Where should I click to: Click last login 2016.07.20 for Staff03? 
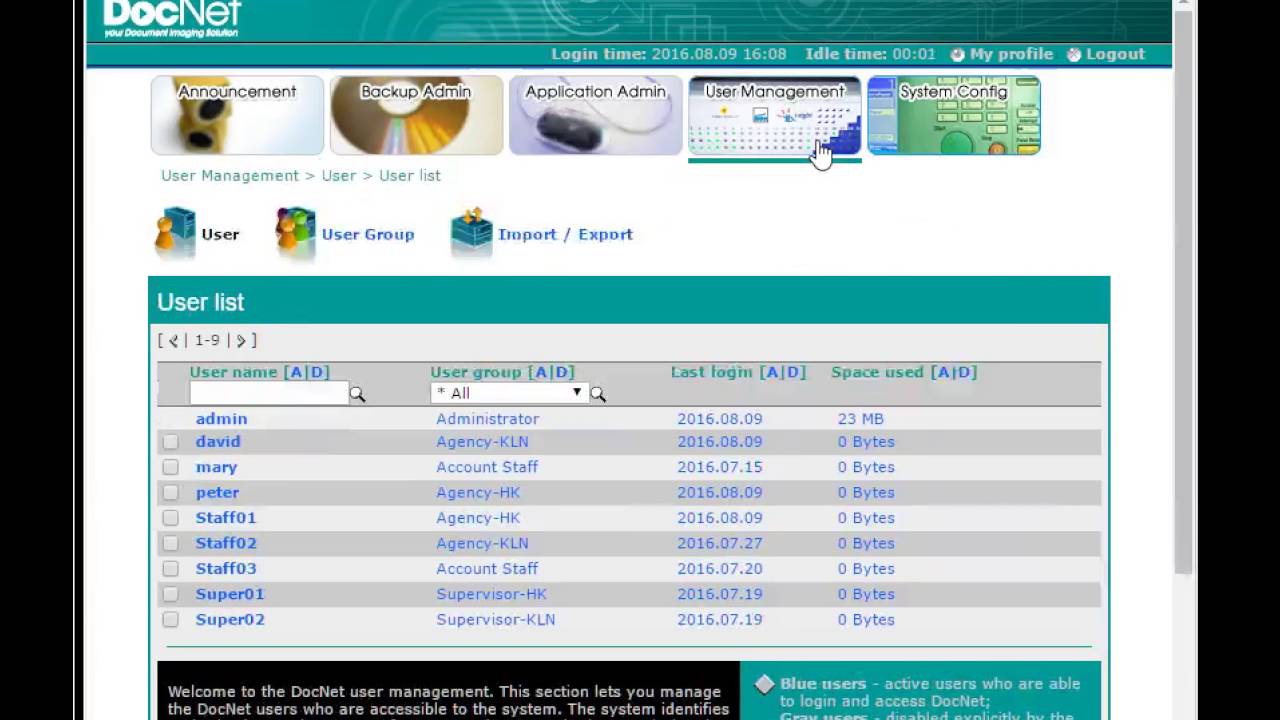tap(719, 569)
